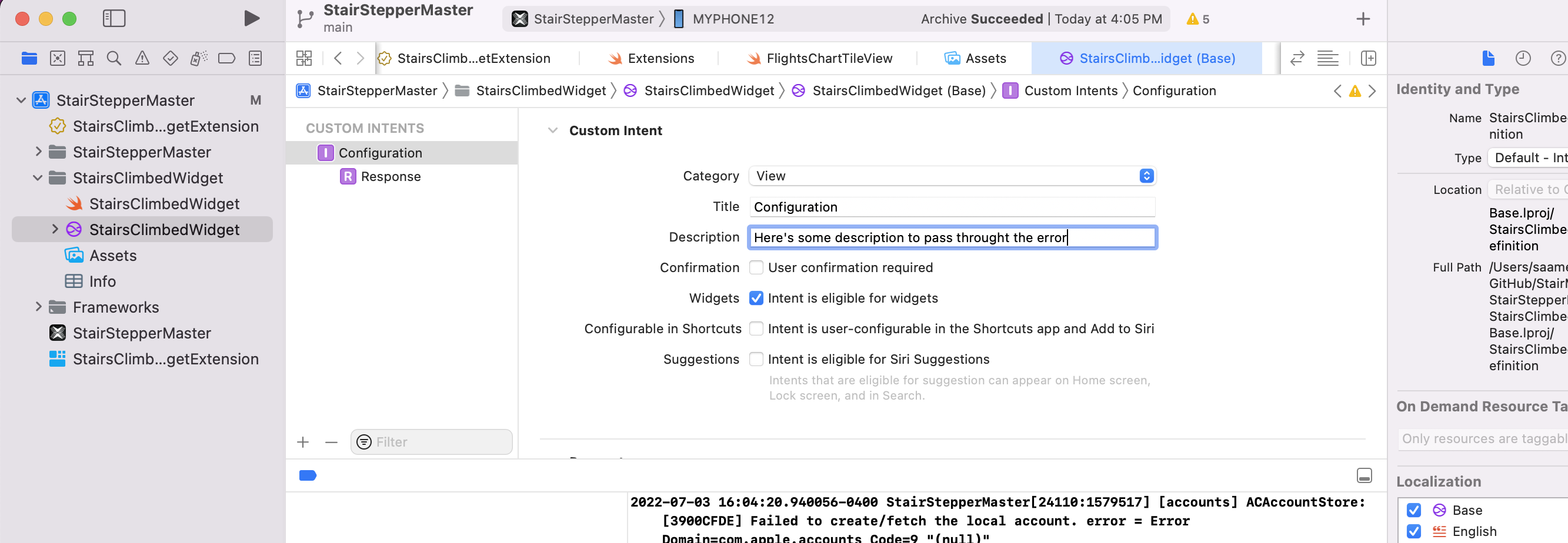Select MYPHONE12 run destination
Viewport: 1568px width, 543px height.
725,19
